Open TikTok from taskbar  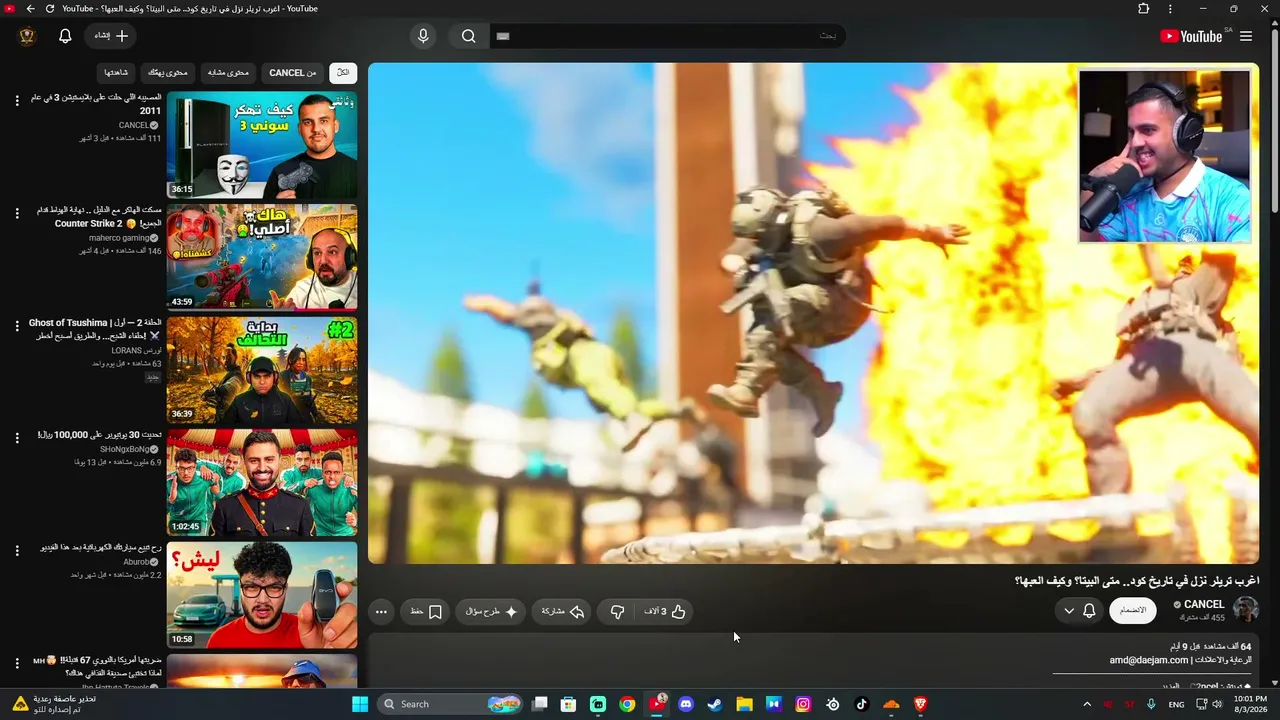coord(862,704)
